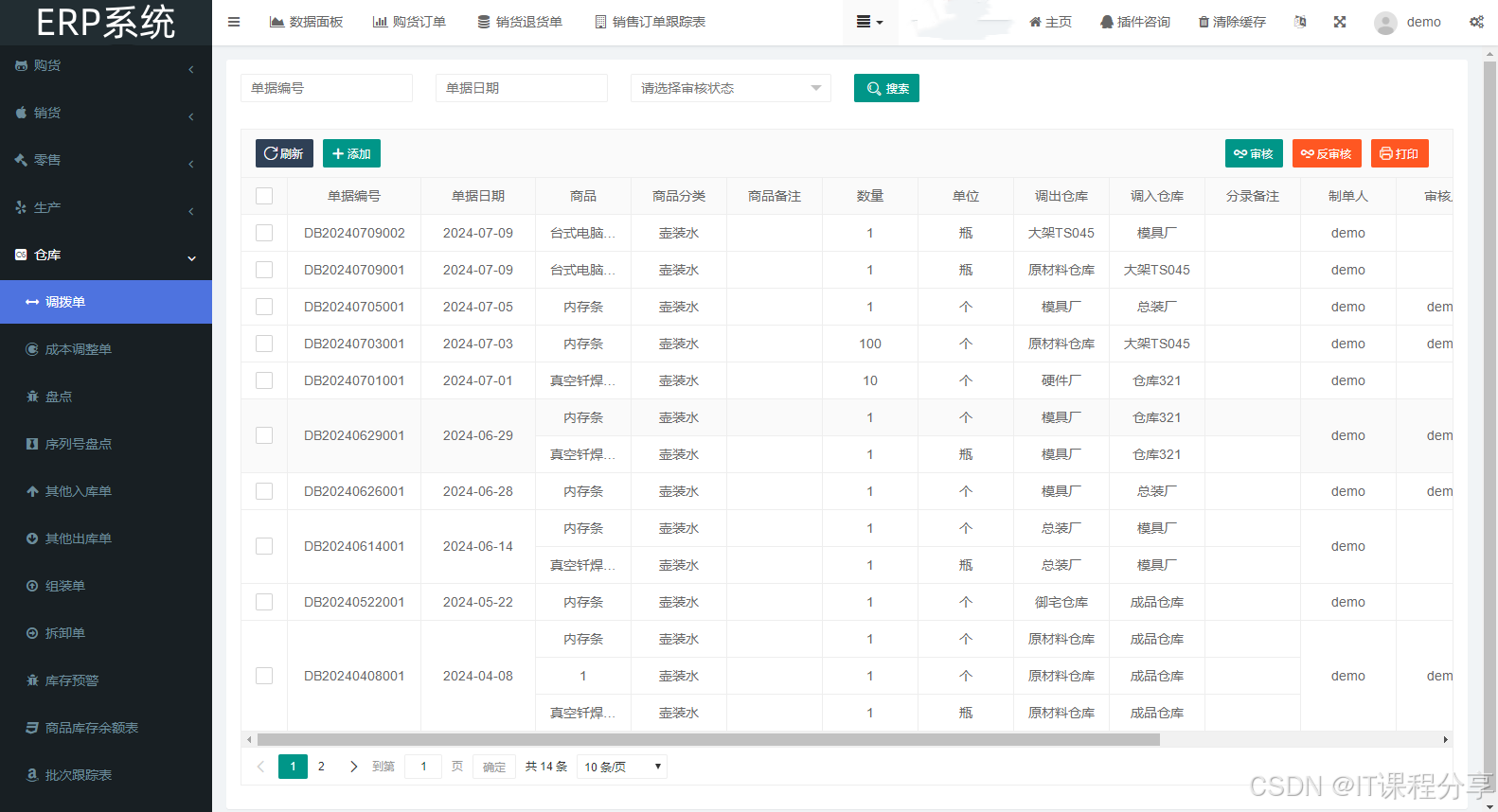This screenshot has width=1498, height=812.
Task: Click the 反审核 button
Action: click(x=1326, y=153)
